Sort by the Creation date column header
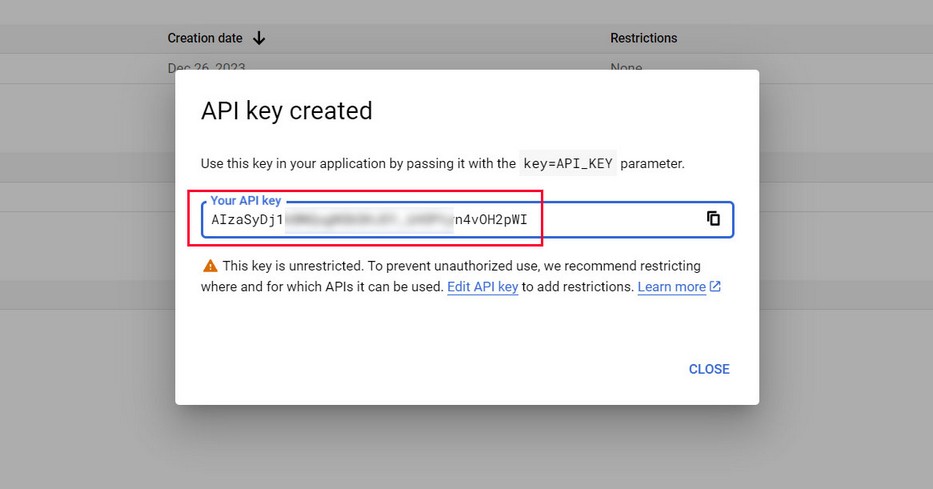This screenshot has width=933, height=489. (205, 38)
